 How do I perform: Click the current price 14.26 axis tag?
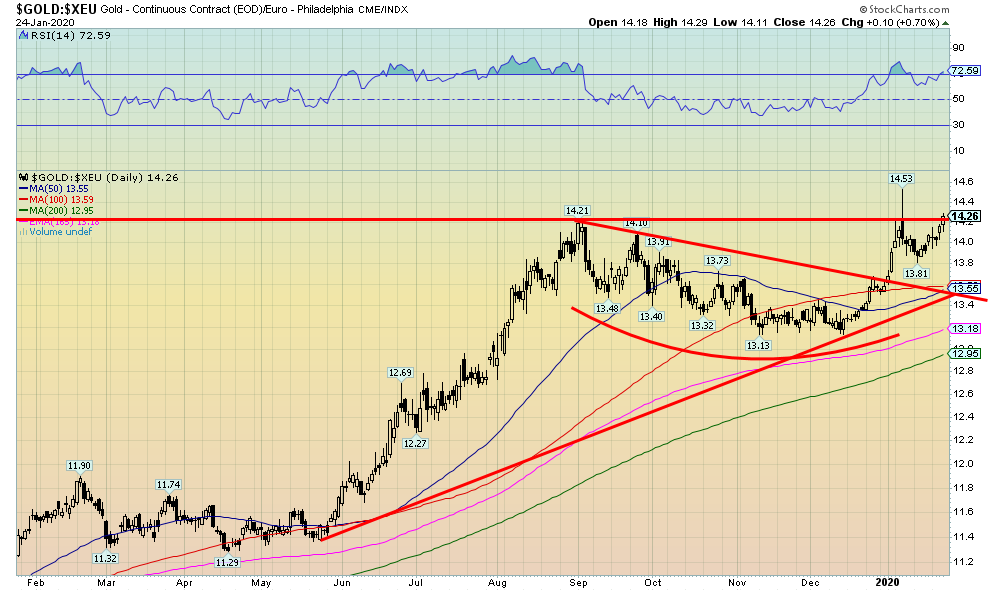click(963, 216)
